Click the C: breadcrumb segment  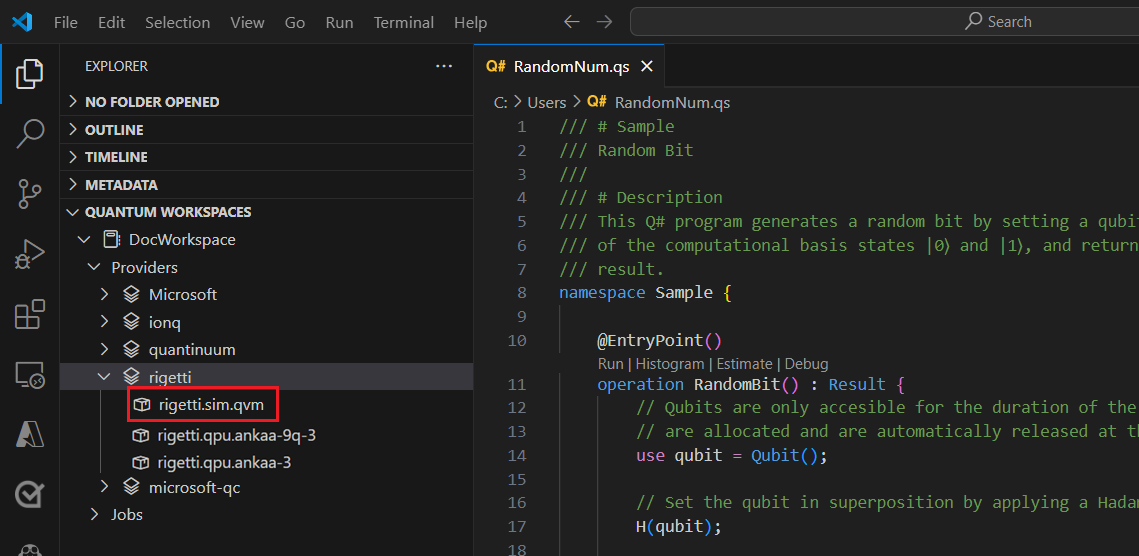point(500,102)
